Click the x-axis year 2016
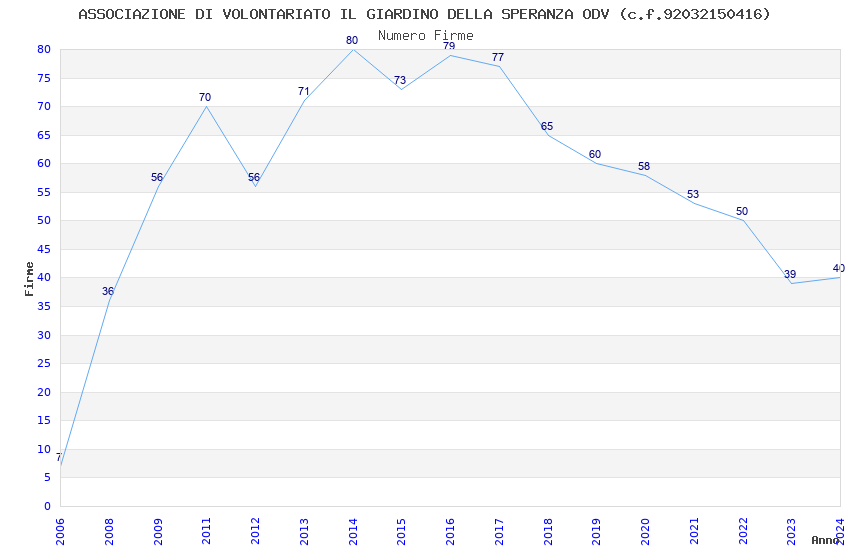Image resolution: width=850 pixels, height=550 pixels. 450,532
